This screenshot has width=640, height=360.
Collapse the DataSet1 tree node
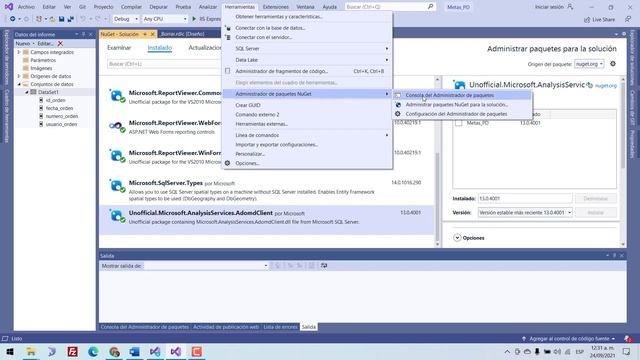27,92
